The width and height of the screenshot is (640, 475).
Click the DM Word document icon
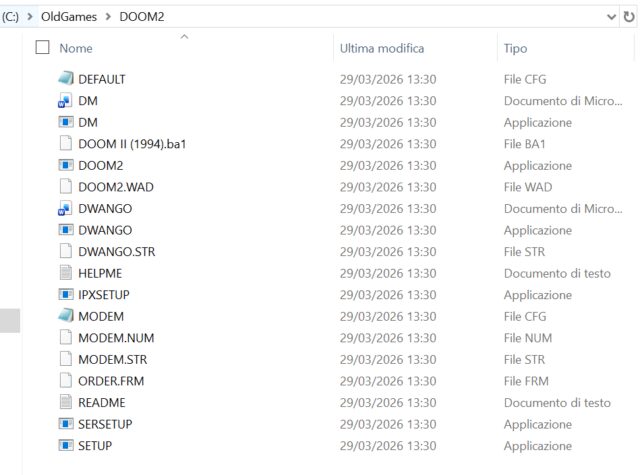point(65,101)
